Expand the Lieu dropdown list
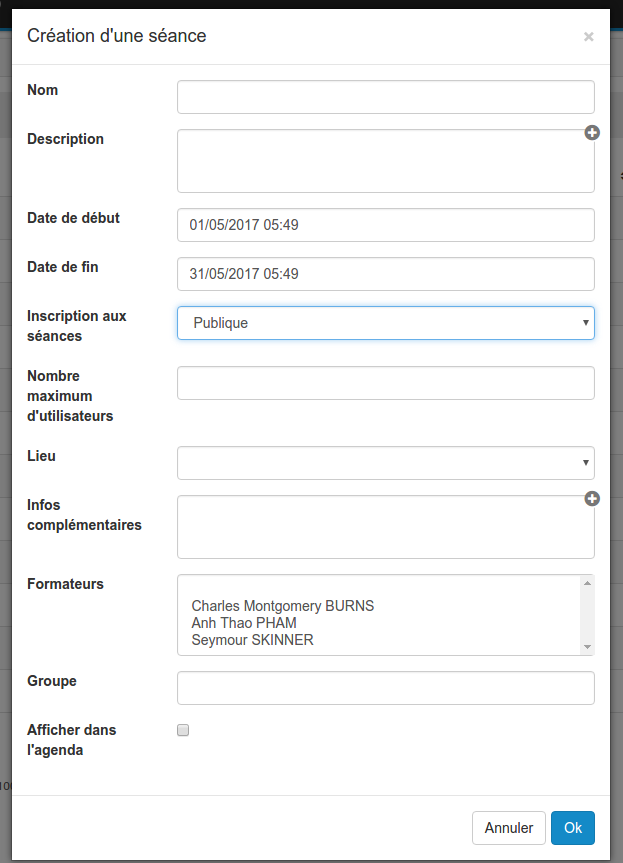This screenshot has width=623, height=863. pyautogui.click(x=386, y=463)
